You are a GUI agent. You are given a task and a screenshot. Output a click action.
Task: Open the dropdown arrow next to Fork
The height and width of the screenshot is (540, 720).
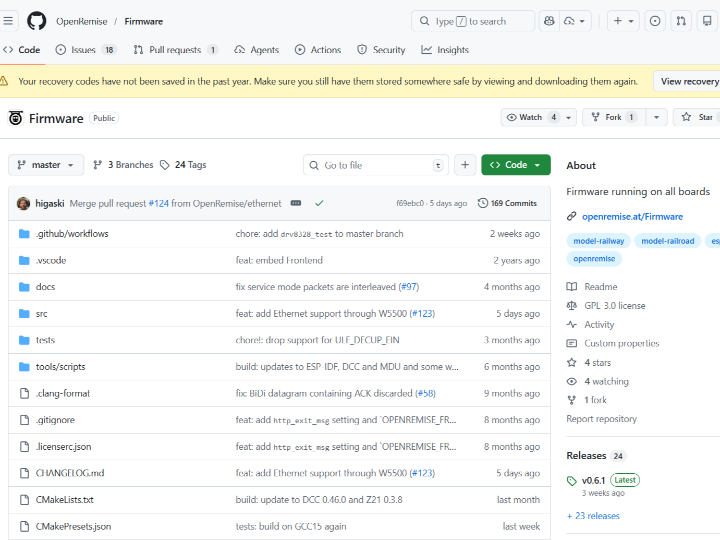click(x=656, y=117)
